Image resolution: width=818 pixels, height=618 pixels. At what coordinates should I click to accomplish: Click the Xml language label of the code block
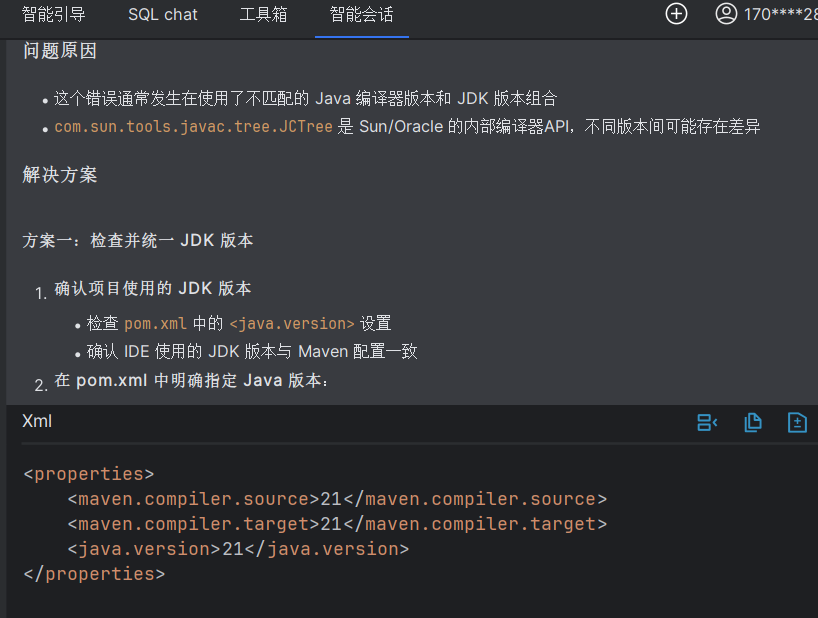point(37,422)
